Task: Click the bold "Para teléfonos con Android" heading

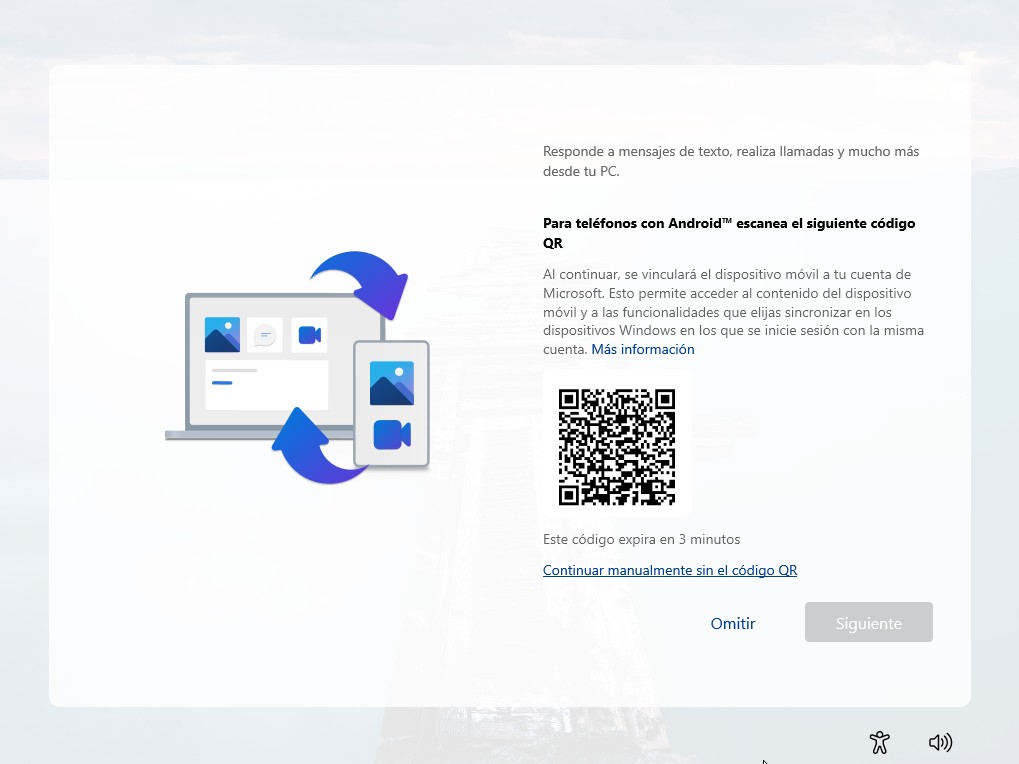Action: tap(729, 233)
